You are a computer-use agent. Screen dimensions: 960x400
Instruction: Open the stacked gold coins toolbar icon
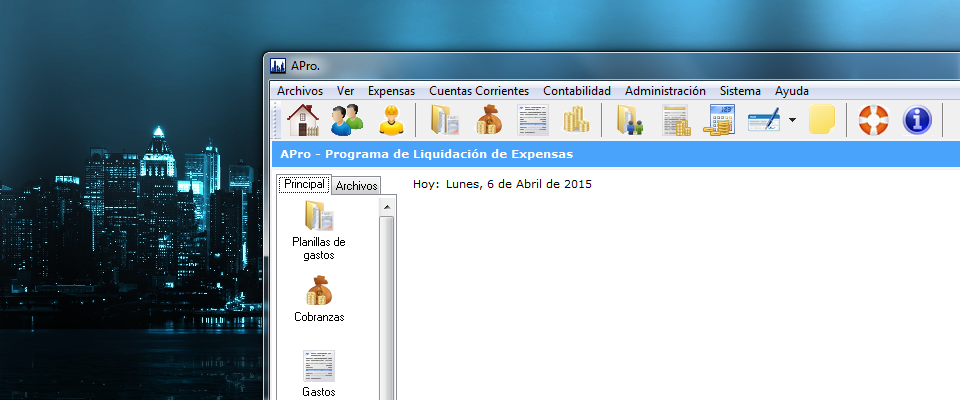[x=575, y=120]
